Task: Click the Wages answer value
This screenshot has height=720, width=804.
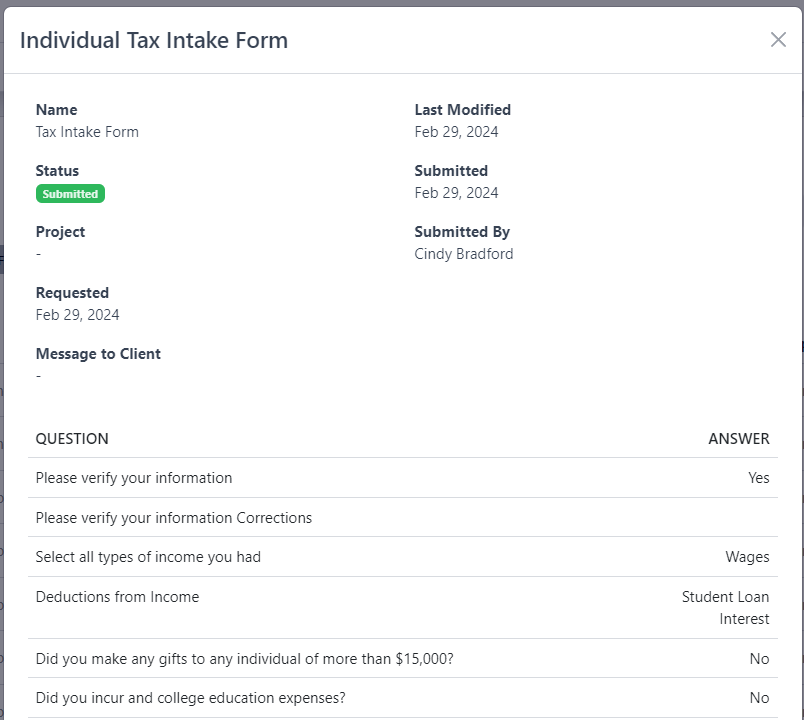Action: [747, 557]
